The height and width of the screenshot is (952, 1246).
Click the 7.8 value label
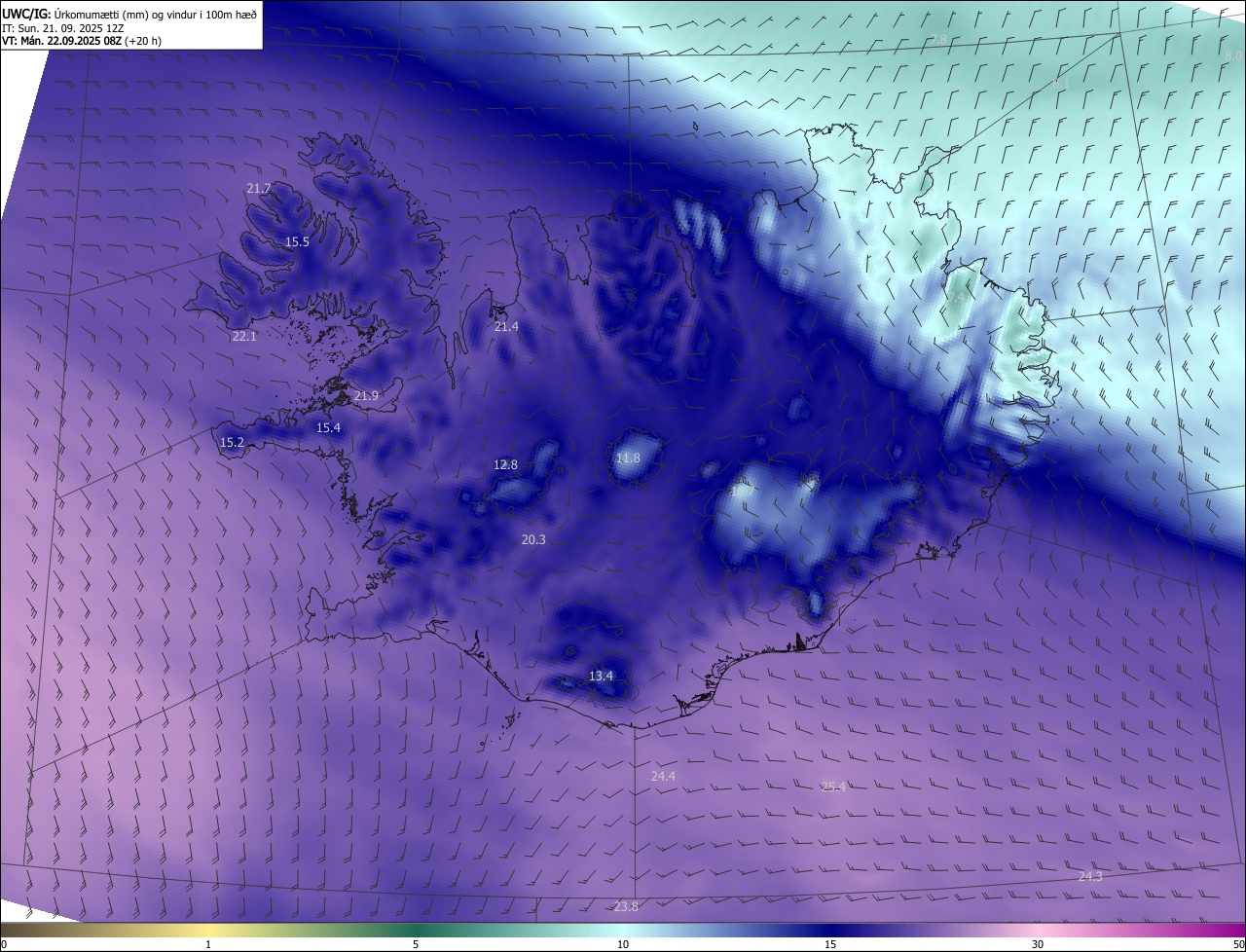point(938,39)
